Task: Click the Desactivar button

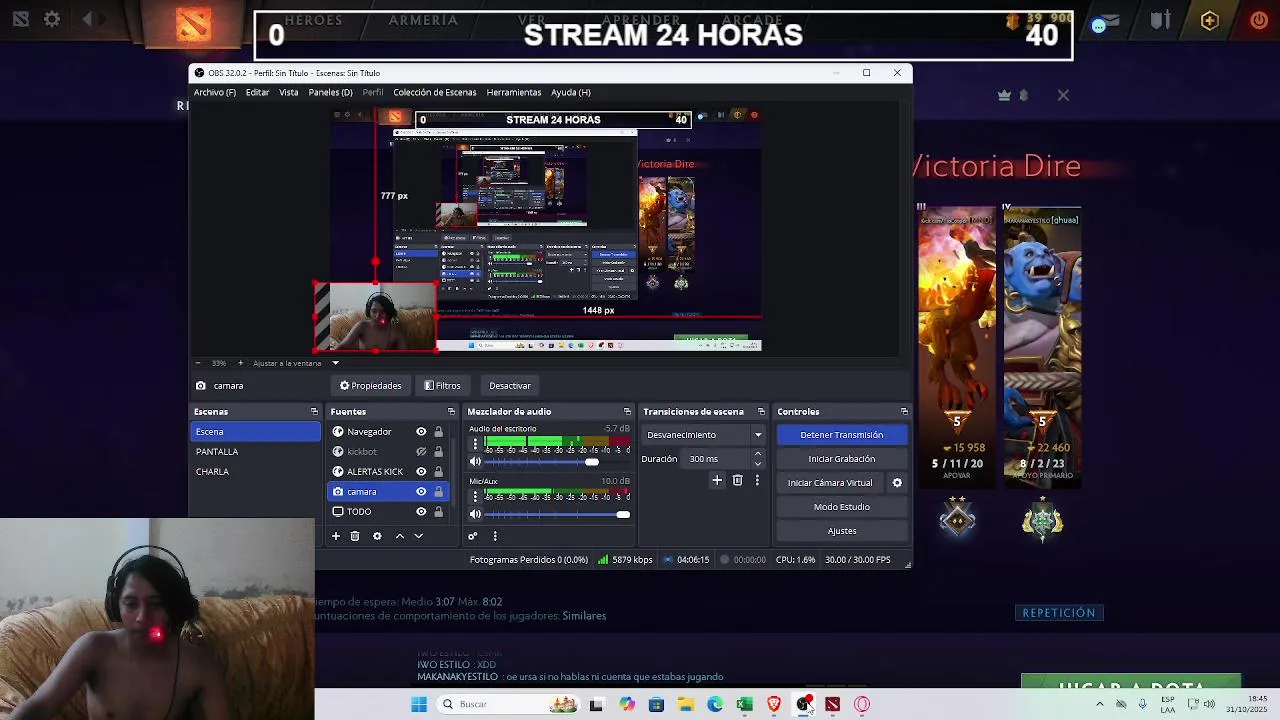Action: point(510,385)
